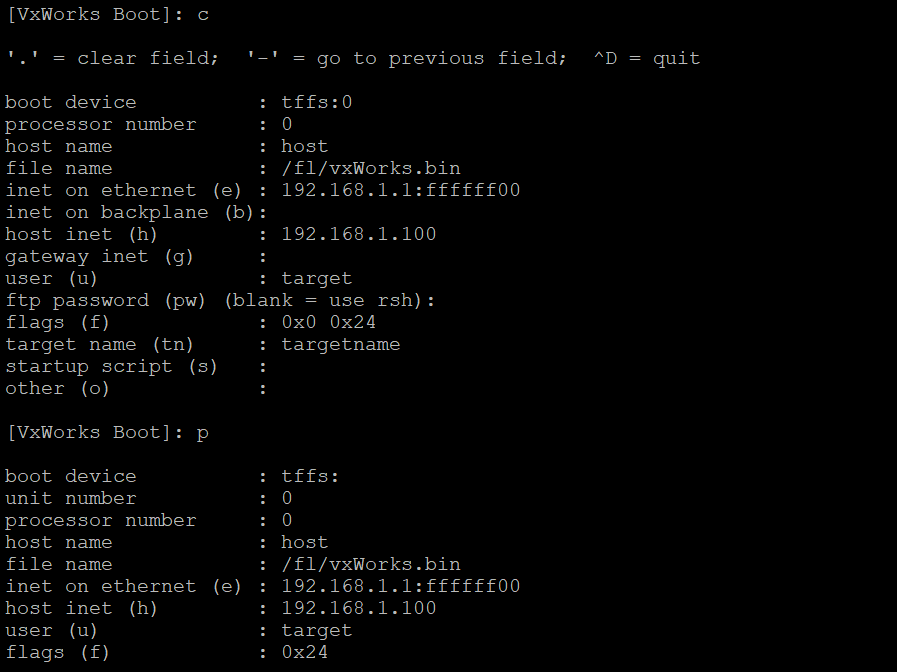Screen dimensions: 897x672
Task: Select the value "targetname"
Action: point(341,344)
